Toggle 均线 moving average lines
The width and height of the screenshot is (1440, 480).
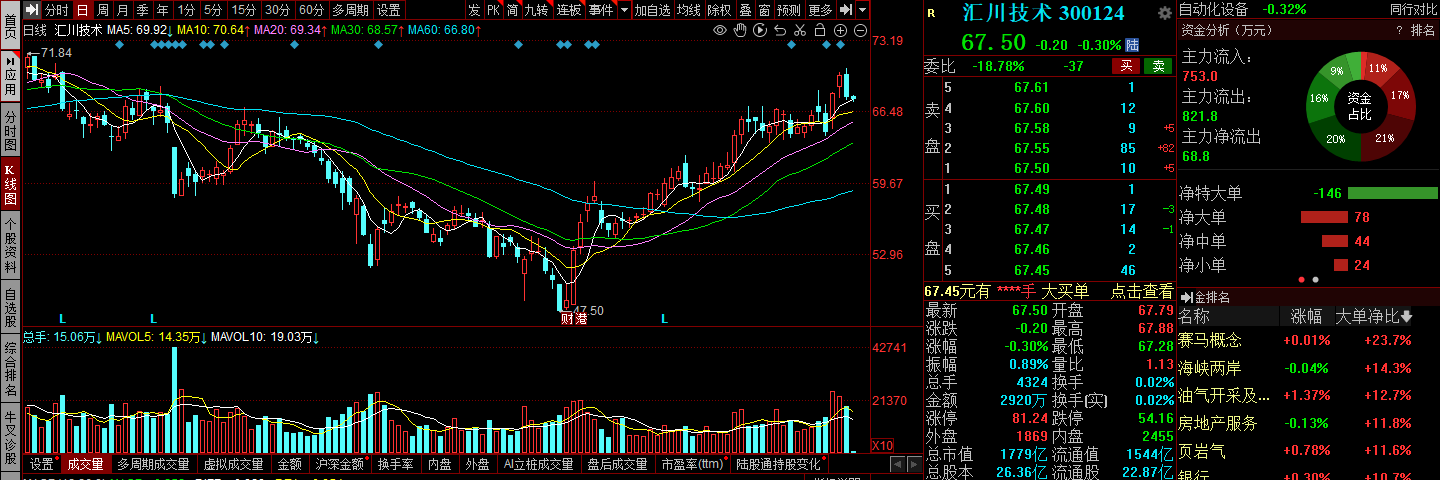pyautogui.click(x=688, y=10)
